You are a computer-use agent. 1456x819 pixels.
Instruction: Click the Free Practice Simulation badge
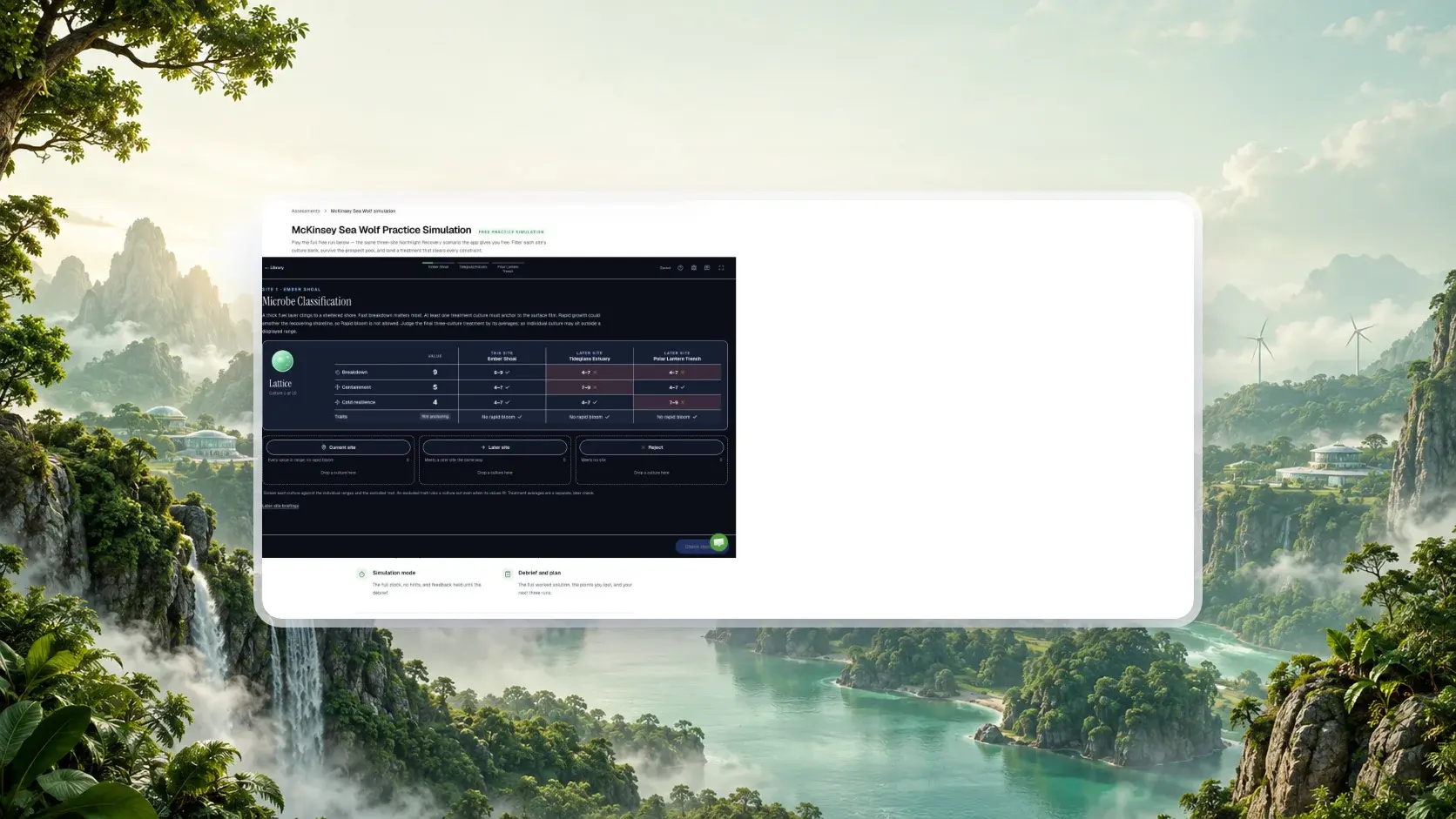point(511,232)
